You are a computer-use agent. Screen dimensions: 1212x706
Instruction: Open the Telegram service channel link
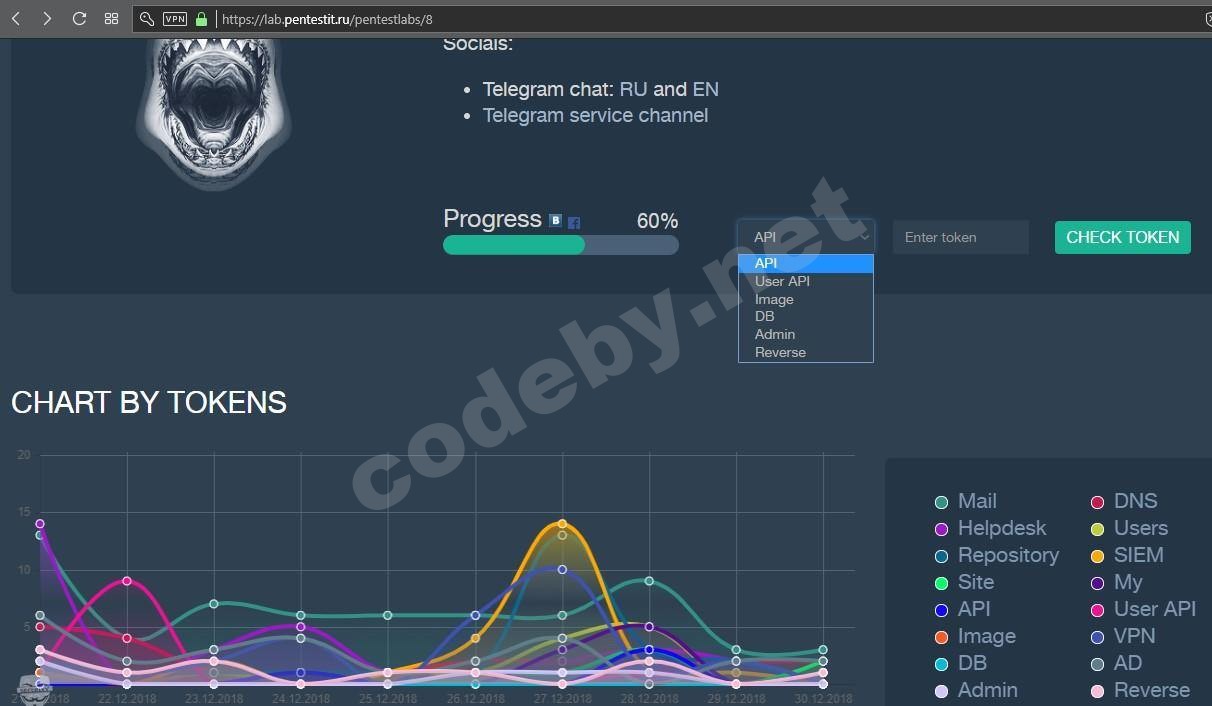pyautogui.click(x=595, y=115)
